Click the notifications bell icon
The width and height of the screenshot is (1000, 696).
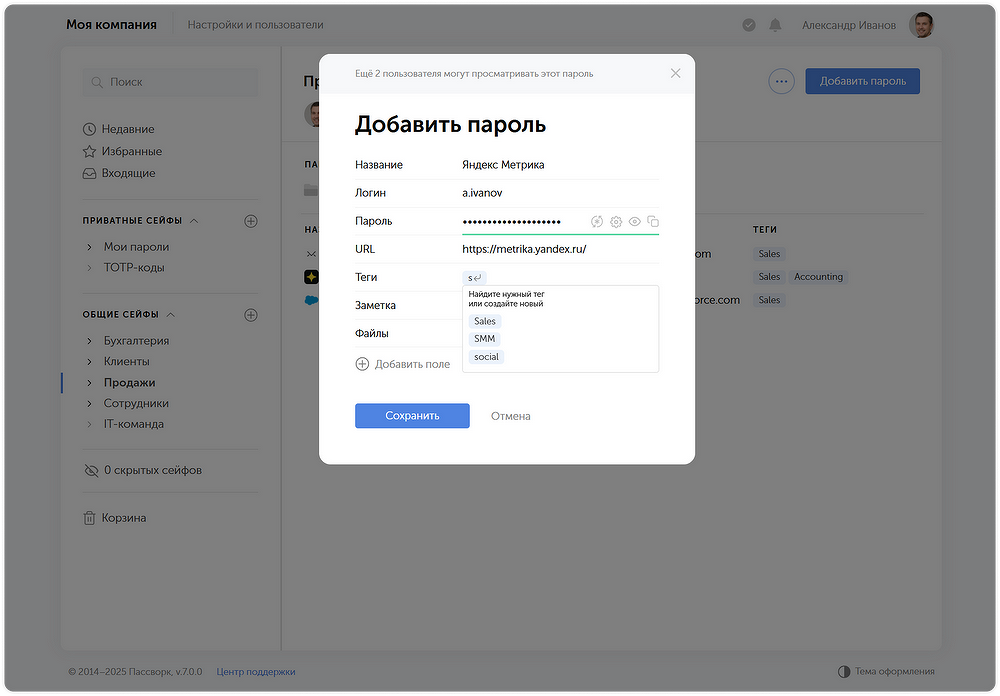[x=775, y=25]
